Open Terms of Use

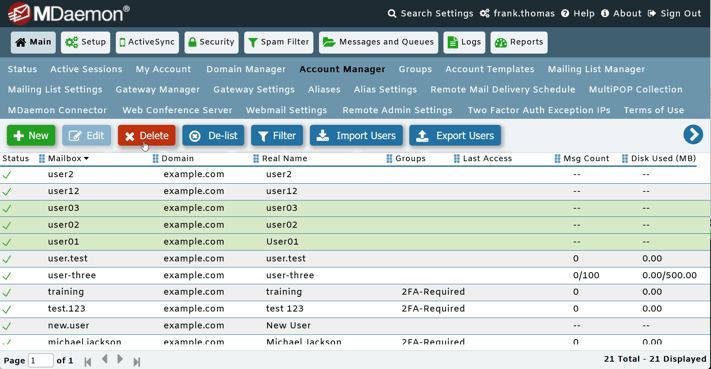[x=654, y=110]
